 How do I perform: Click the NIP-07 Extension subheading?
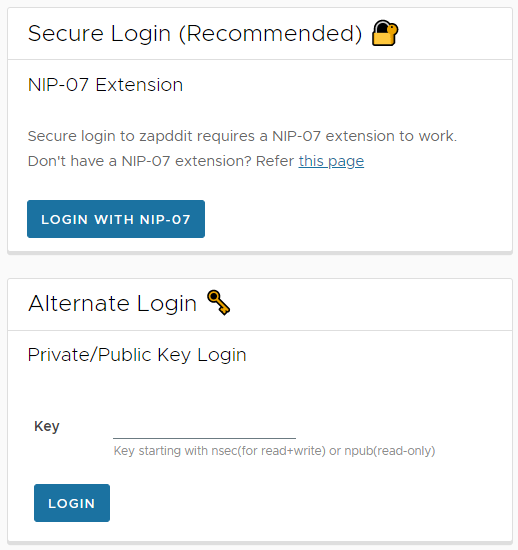(x=105, y=85)
